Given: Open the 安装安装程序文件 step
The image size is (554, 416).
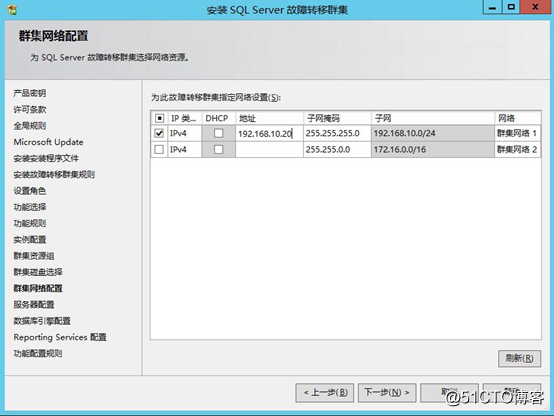Looking at the screenshot, I should 46,158.
